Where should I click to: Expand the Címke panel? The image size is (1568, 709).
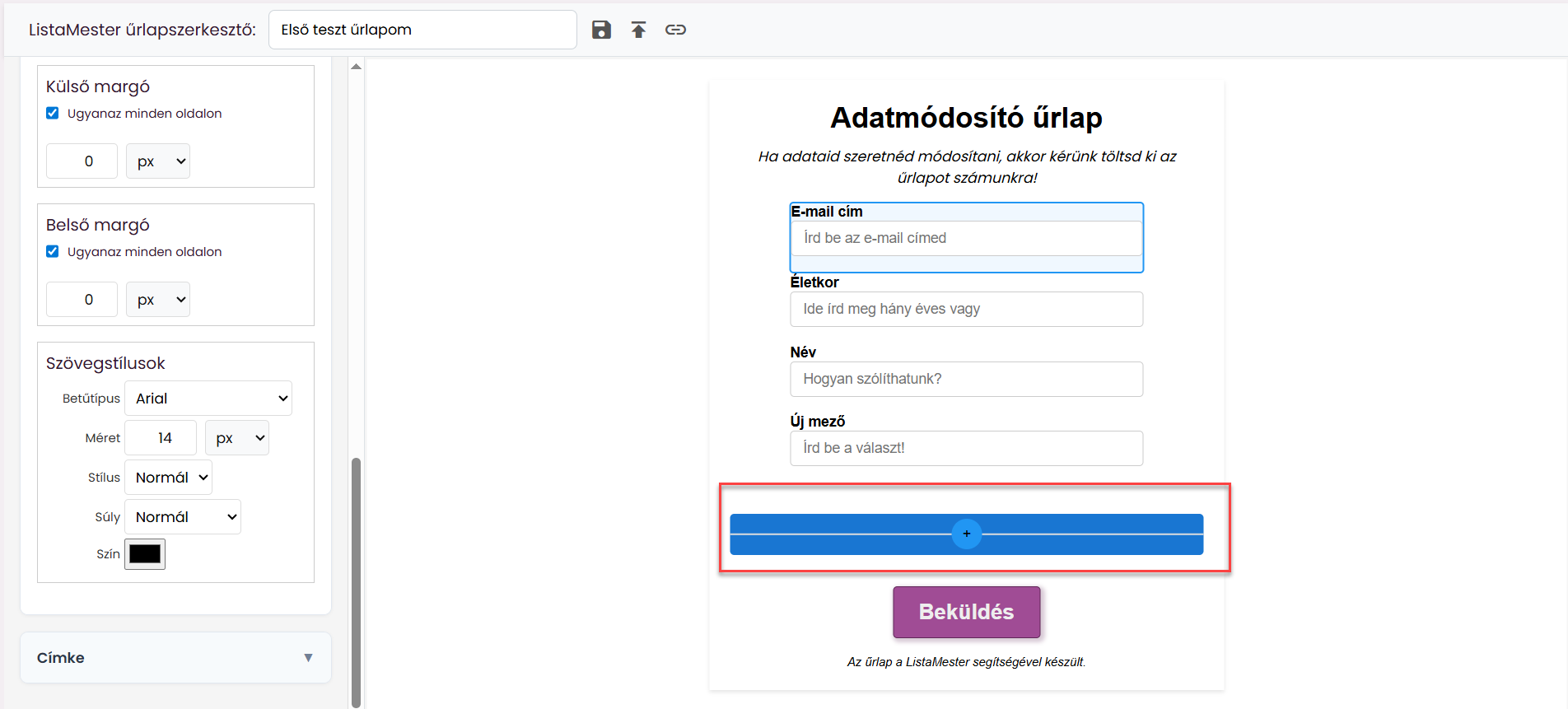(x=175, y=657)
